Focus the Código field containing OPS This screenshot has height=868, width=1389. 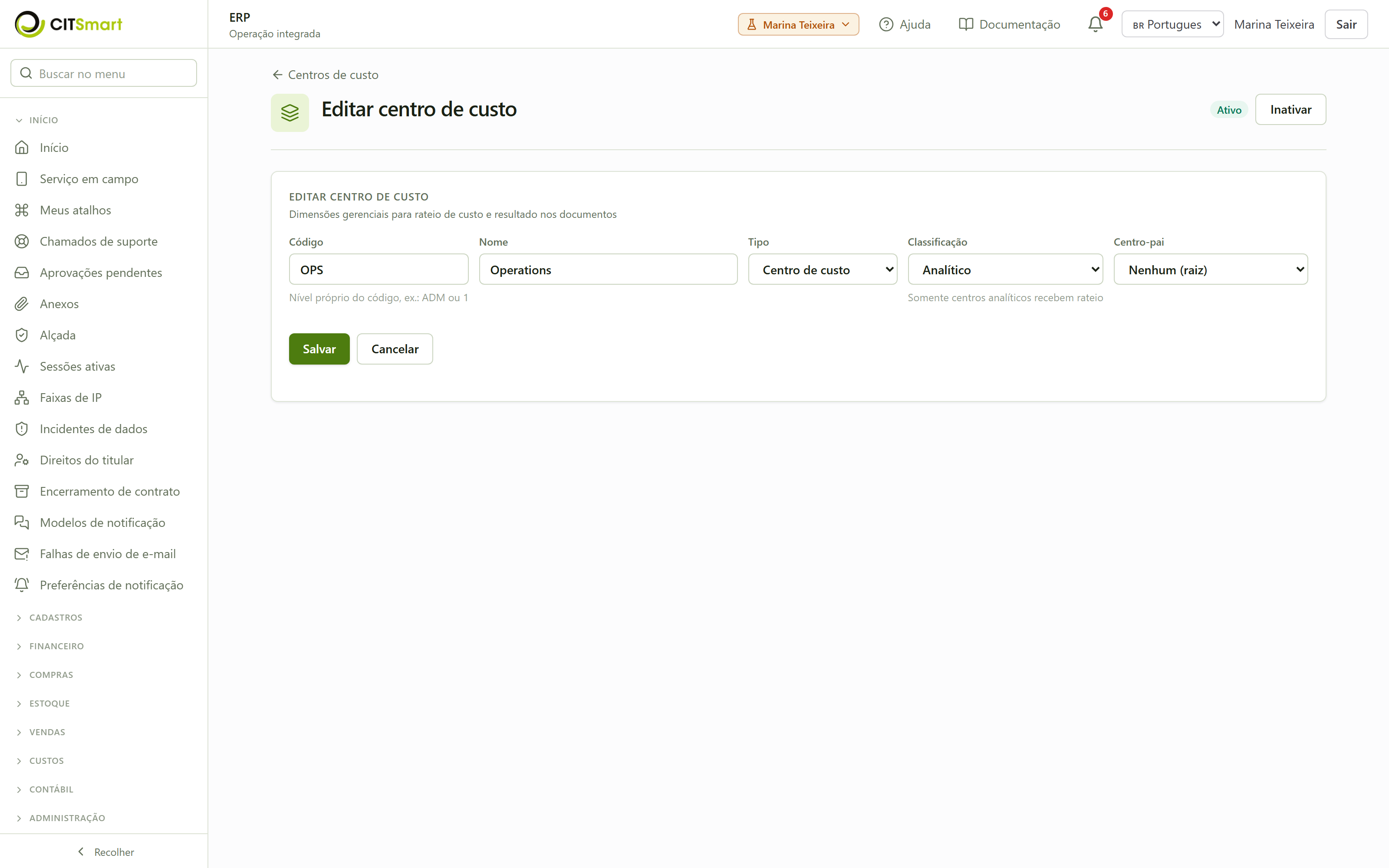[378, 269]
